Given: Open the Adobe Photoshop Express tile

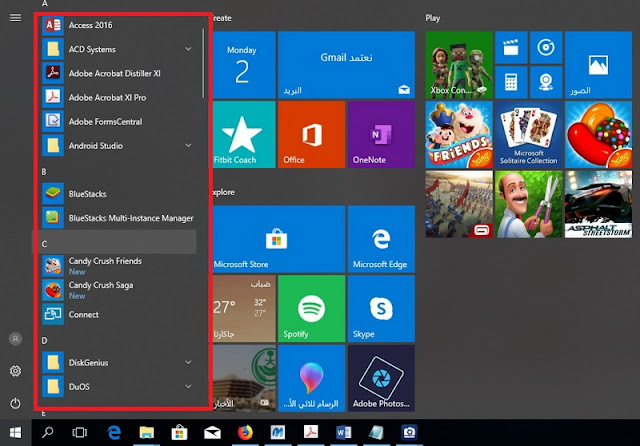Looking at the screenshot, I should tap(381, 378).
